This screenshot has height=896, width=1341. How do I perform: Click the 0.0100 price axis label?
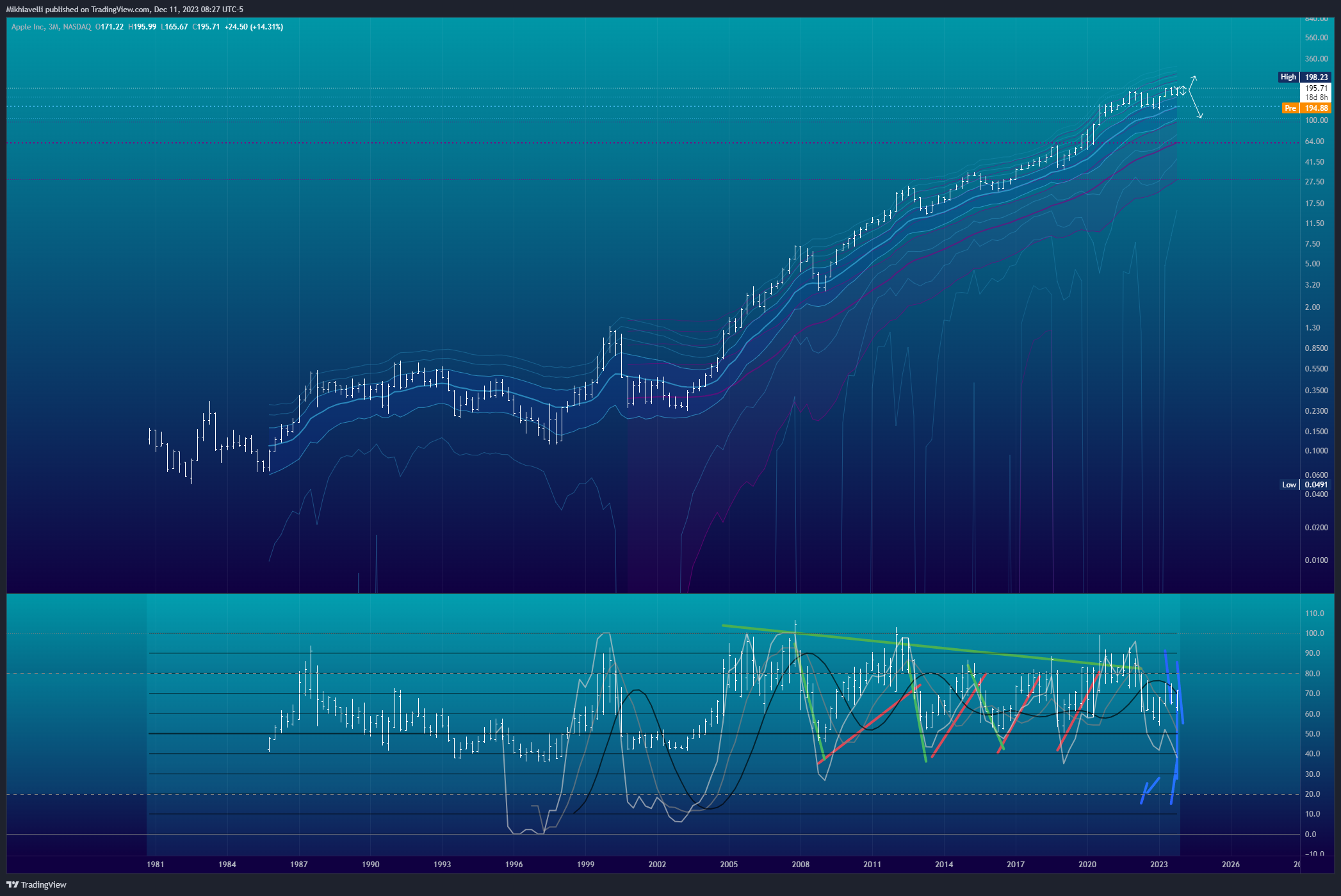pos(1316,560)
